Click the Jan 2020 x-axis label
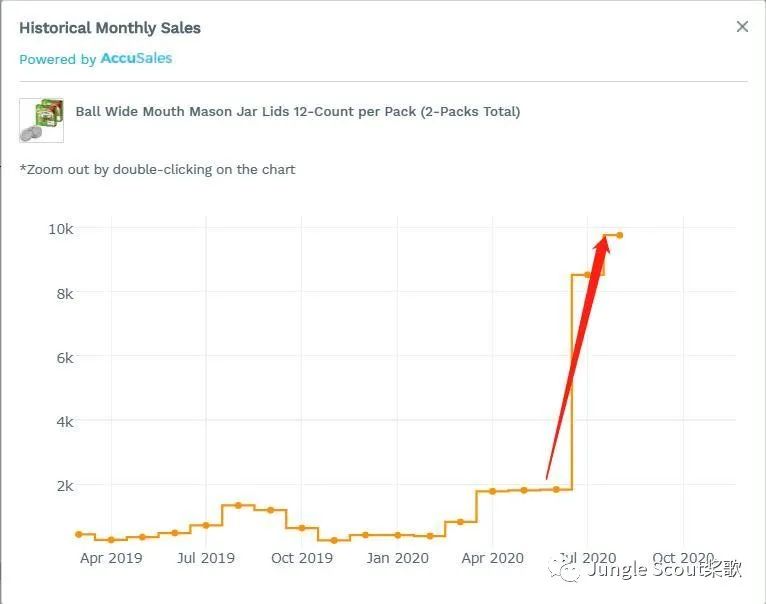This screenshot has width=766, height=604. 397,558
